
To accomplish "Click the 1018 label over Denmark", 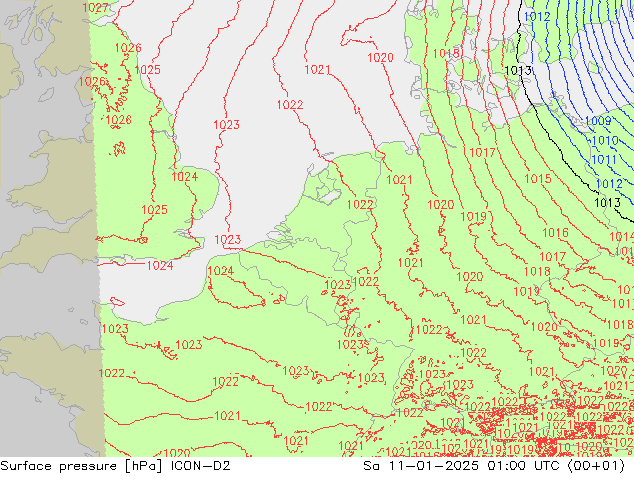I will [x=446, y=53].
